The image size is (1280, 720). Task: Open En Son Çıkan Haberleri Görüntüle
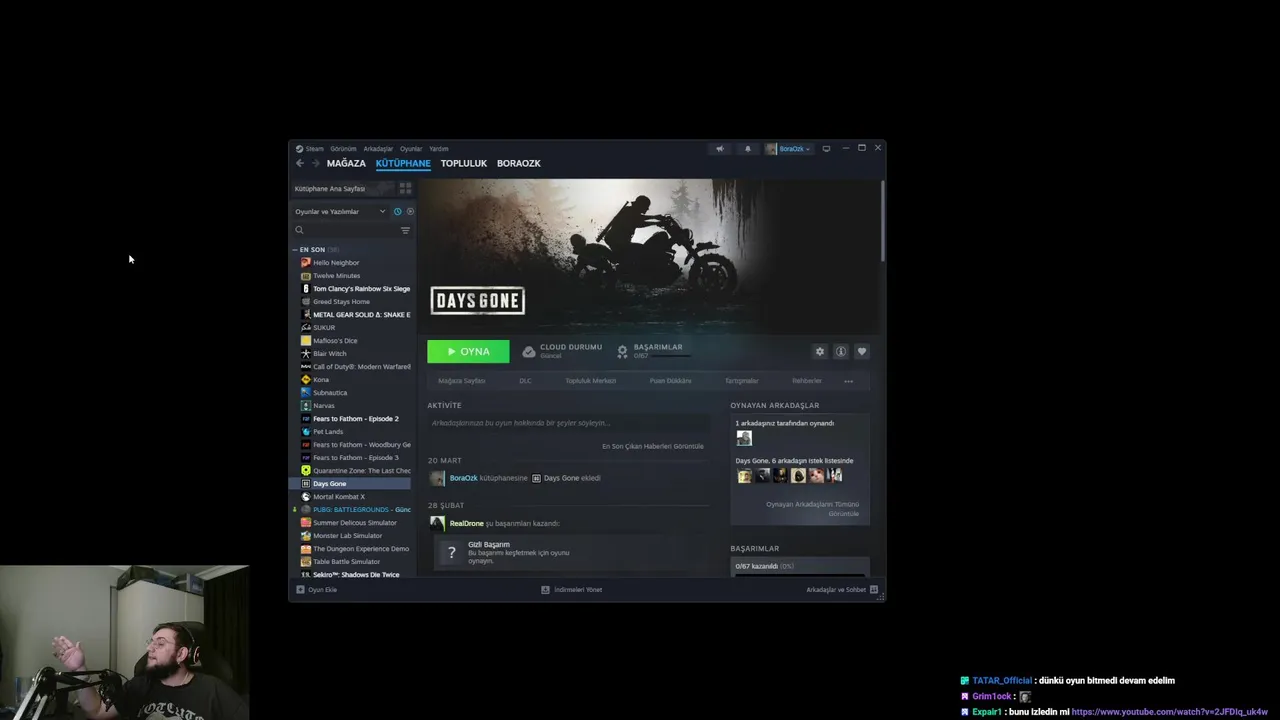click(653, 446)
